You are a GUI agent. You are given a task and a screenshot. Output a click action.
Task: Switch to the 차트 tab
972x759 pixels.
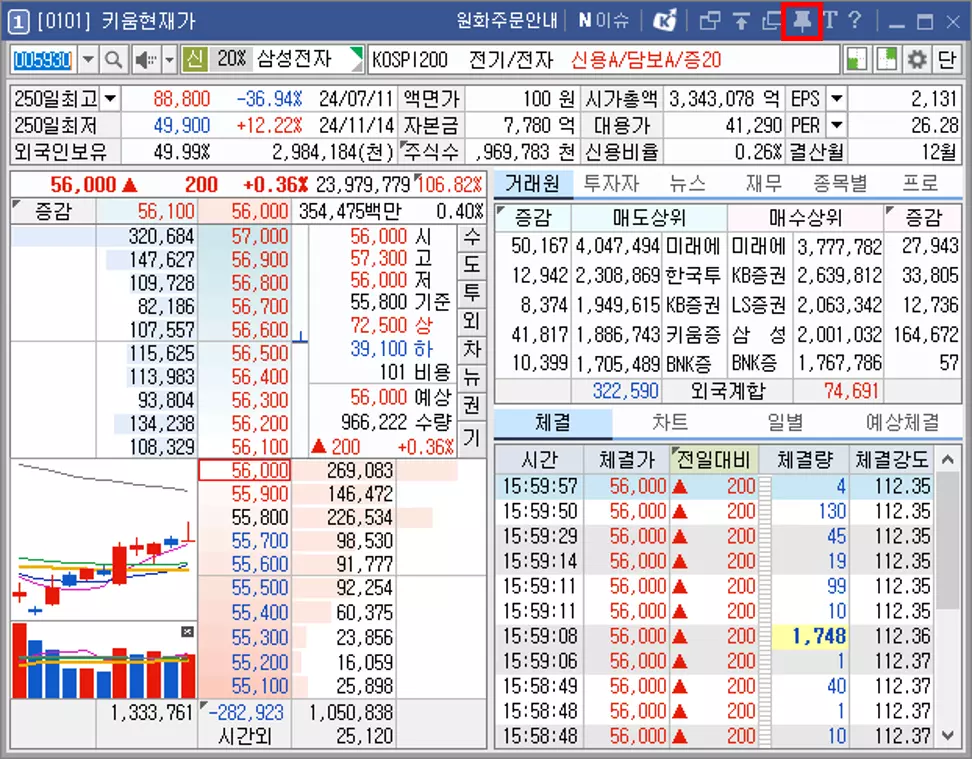pos(670,423)
